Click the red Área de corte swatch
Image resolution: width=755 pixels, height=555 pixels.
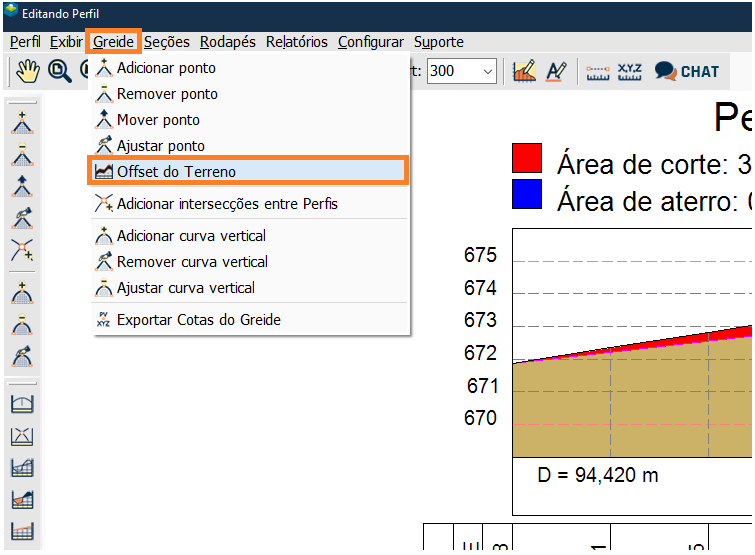(527, 159)
